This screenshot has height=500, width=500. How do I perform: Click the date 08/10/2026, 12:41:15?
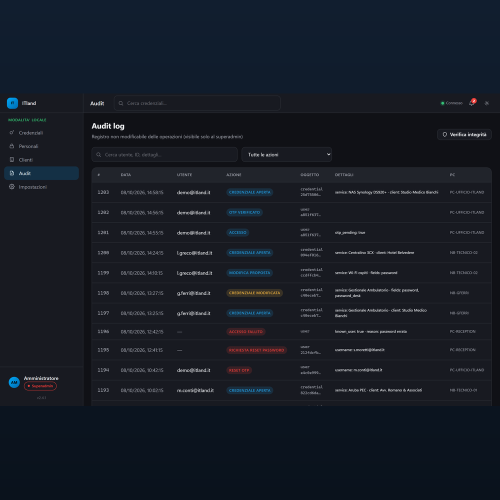coord(142,350)
